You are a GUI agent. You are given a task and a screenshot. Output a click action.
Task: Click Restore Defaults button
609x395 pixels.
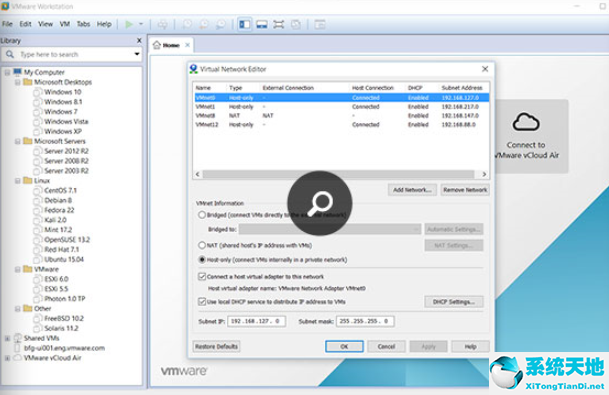point(216,346)
